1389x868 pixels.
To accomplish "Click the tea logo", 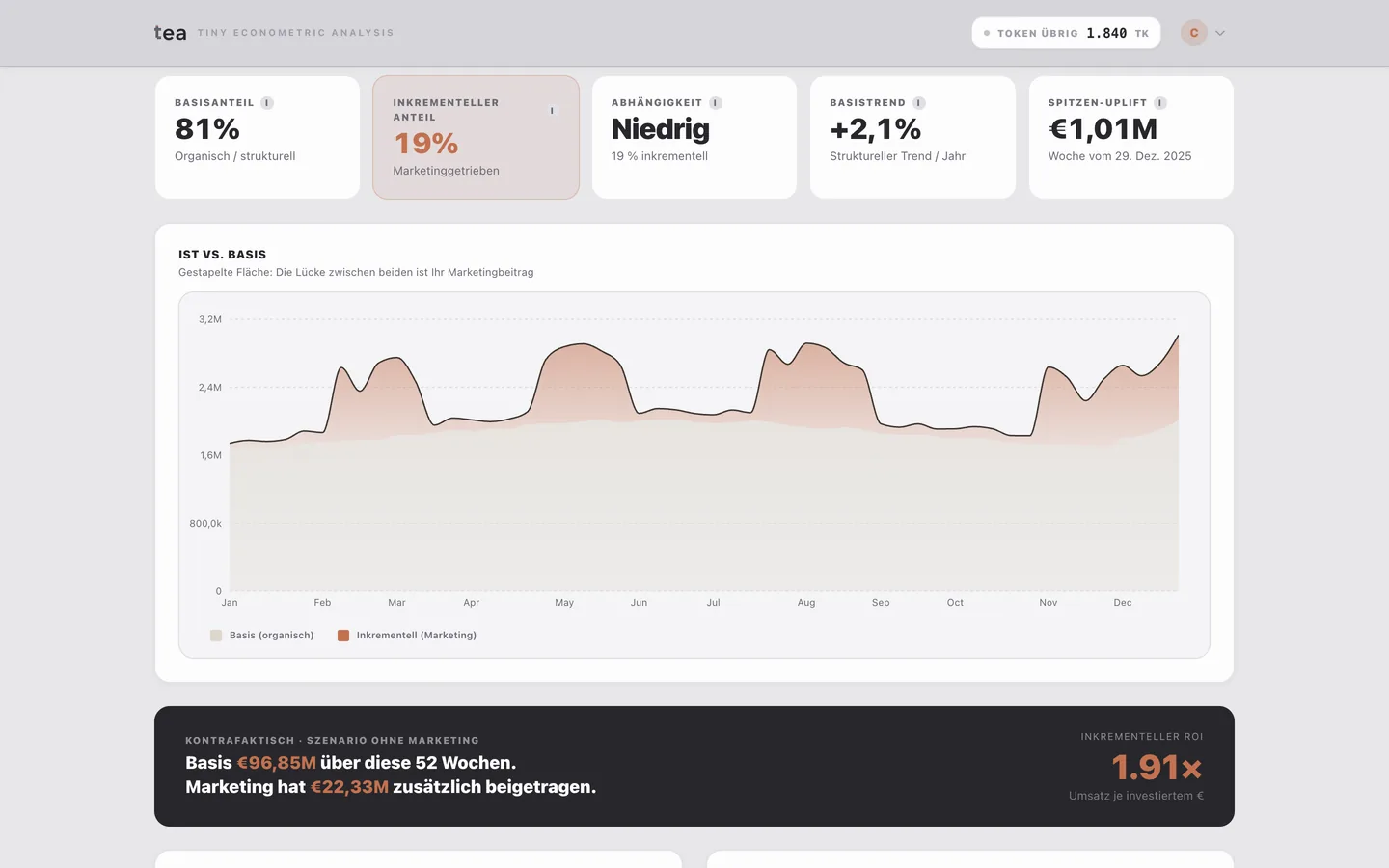I will 170,33.
